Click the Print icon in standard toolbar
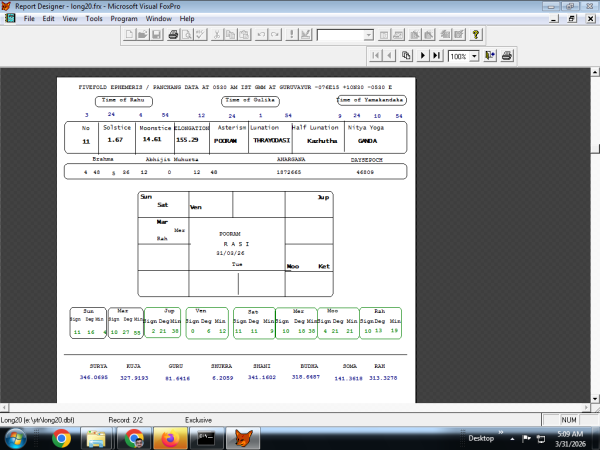Viewport: 600px width, 450px height. (x=173, y=35)
